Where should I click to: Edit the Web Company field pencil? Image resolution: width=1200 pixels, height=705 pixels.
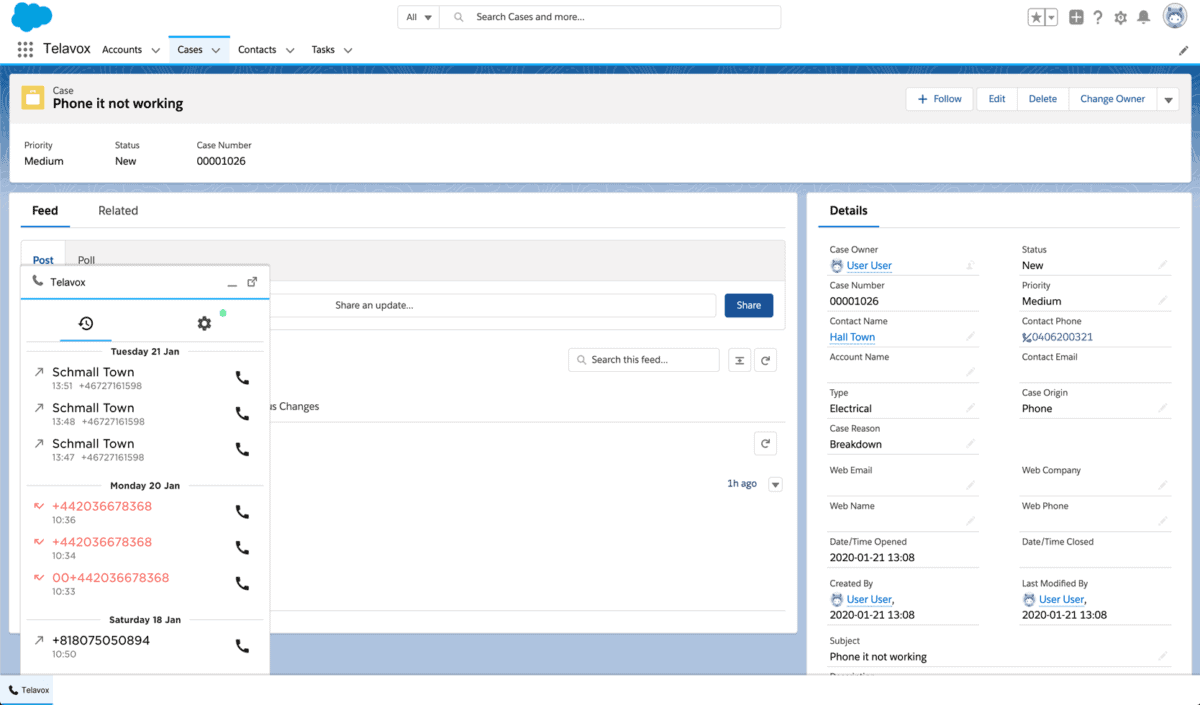[1162, 486]
